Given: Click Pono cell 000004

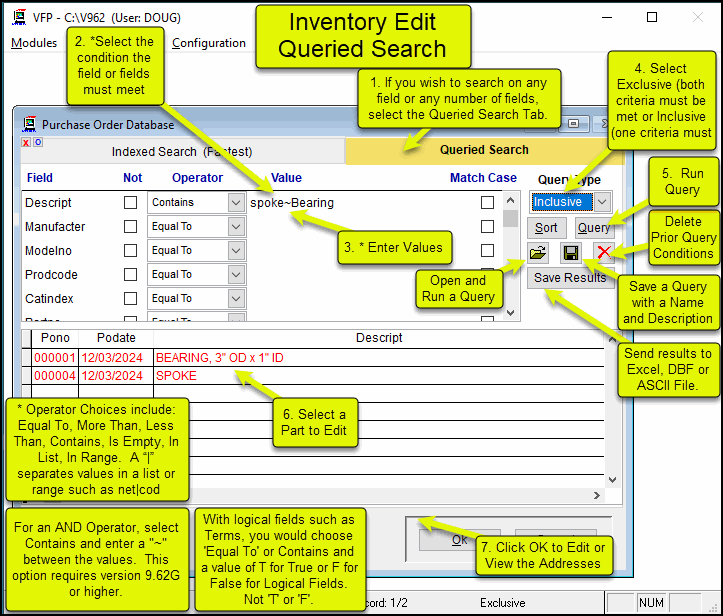Looking at the screenshot, I should [55, 375].
